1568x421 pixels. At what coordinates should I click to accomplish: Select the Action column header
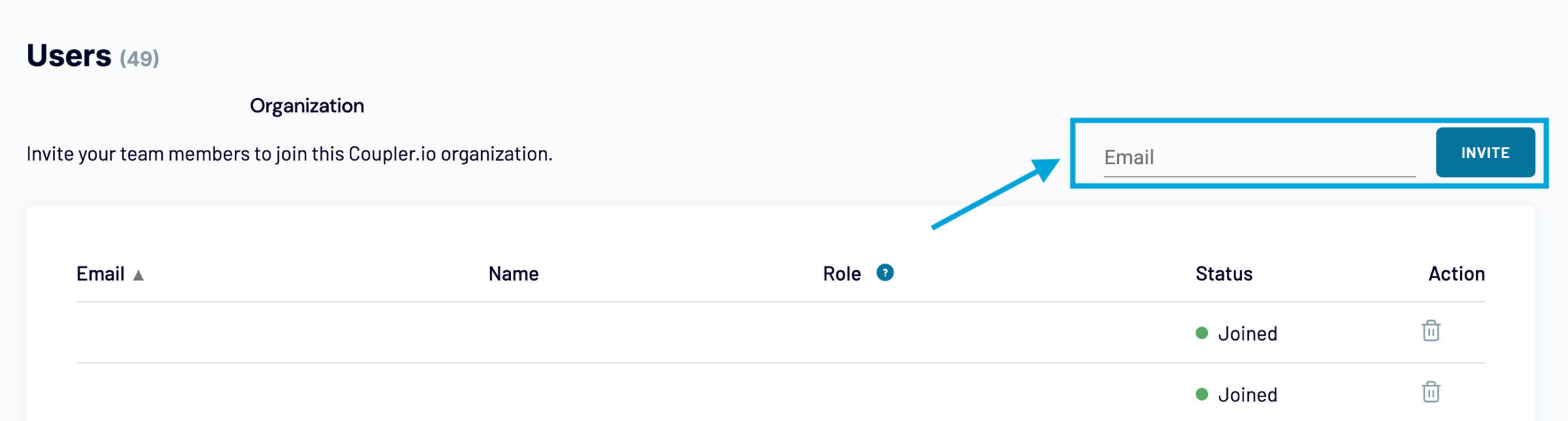click(x=1456, y=274)
